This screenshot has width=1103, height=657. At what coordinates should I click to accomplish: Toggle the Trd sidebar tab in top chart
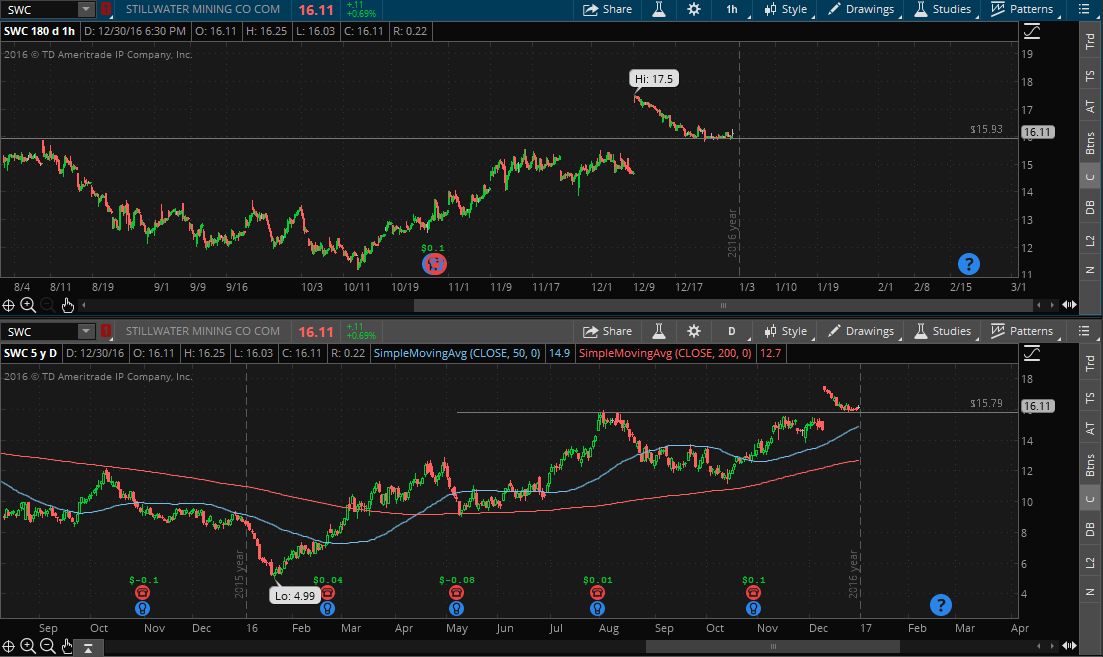pos(1089,42)
